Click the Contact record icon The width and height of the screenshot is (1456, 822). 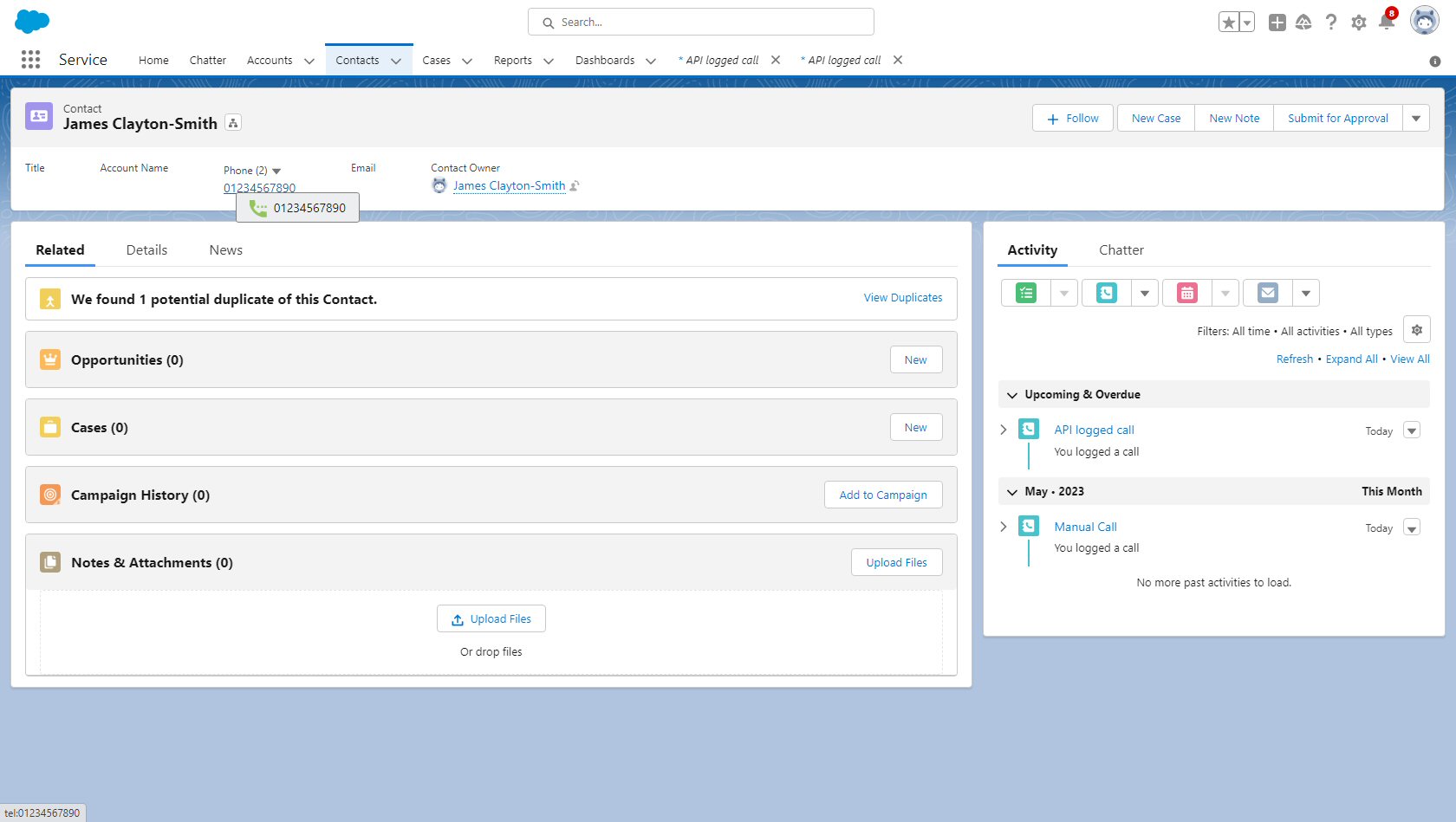tap(39, 116)
